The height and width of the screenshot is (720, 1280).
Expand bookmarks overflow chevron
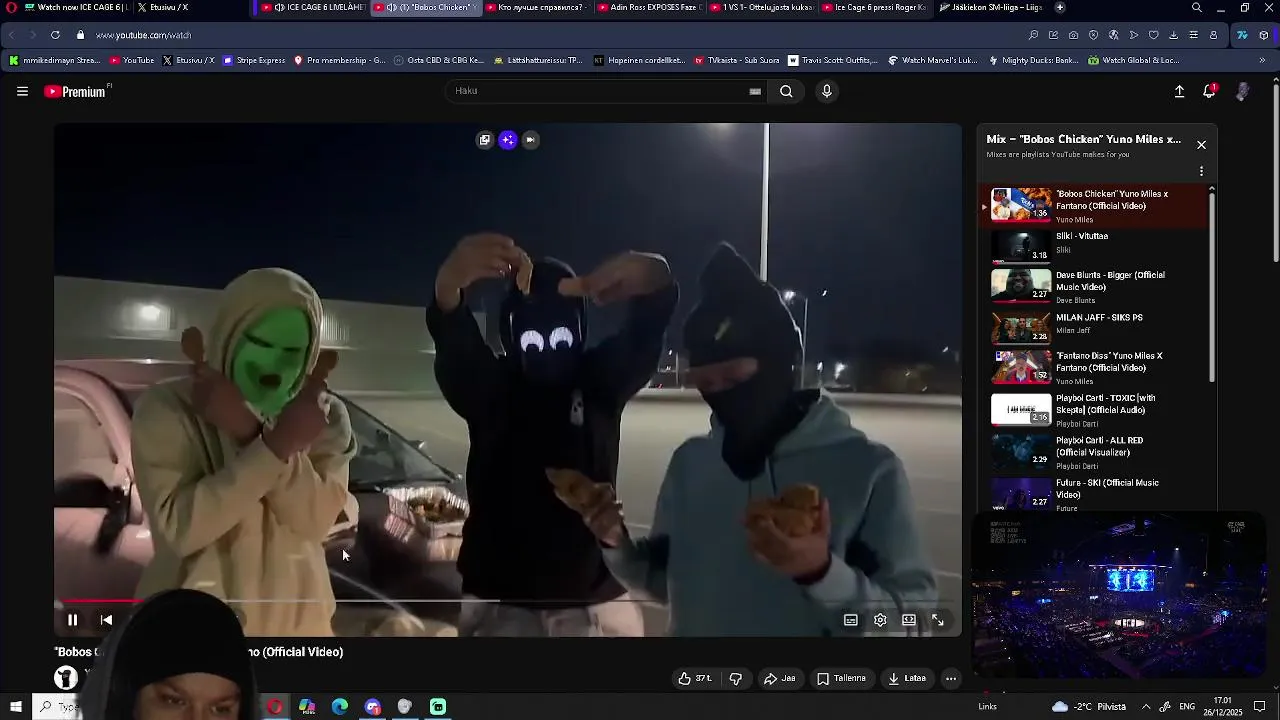click(1262, 60)
